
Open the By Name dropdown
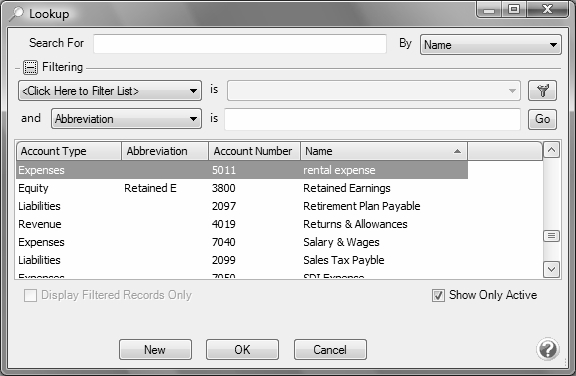click(x=490, y=45)
